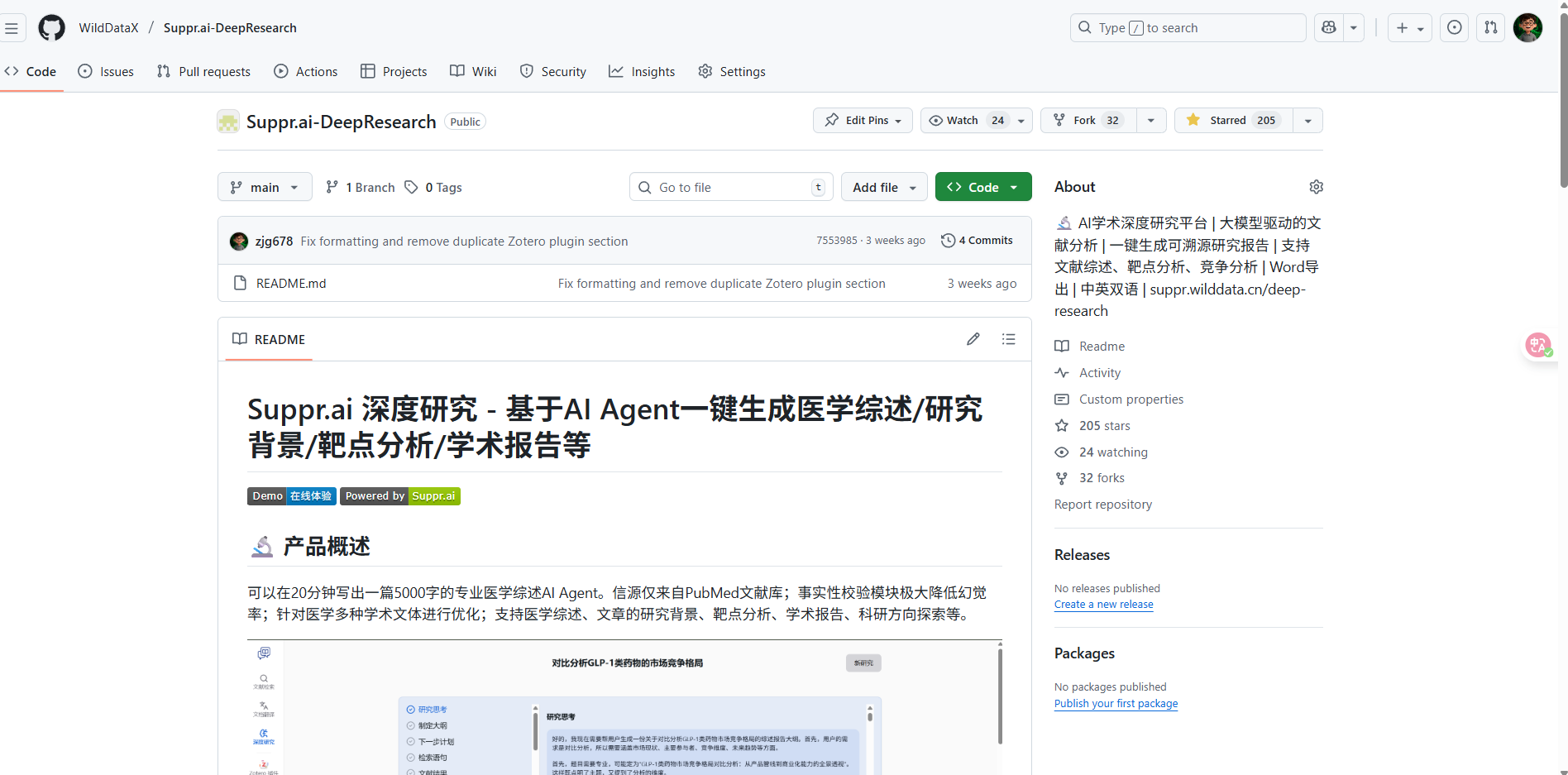Grab the page vertical scrollbar
This screenshot has width=1568, height=775.
(1563, 99)
